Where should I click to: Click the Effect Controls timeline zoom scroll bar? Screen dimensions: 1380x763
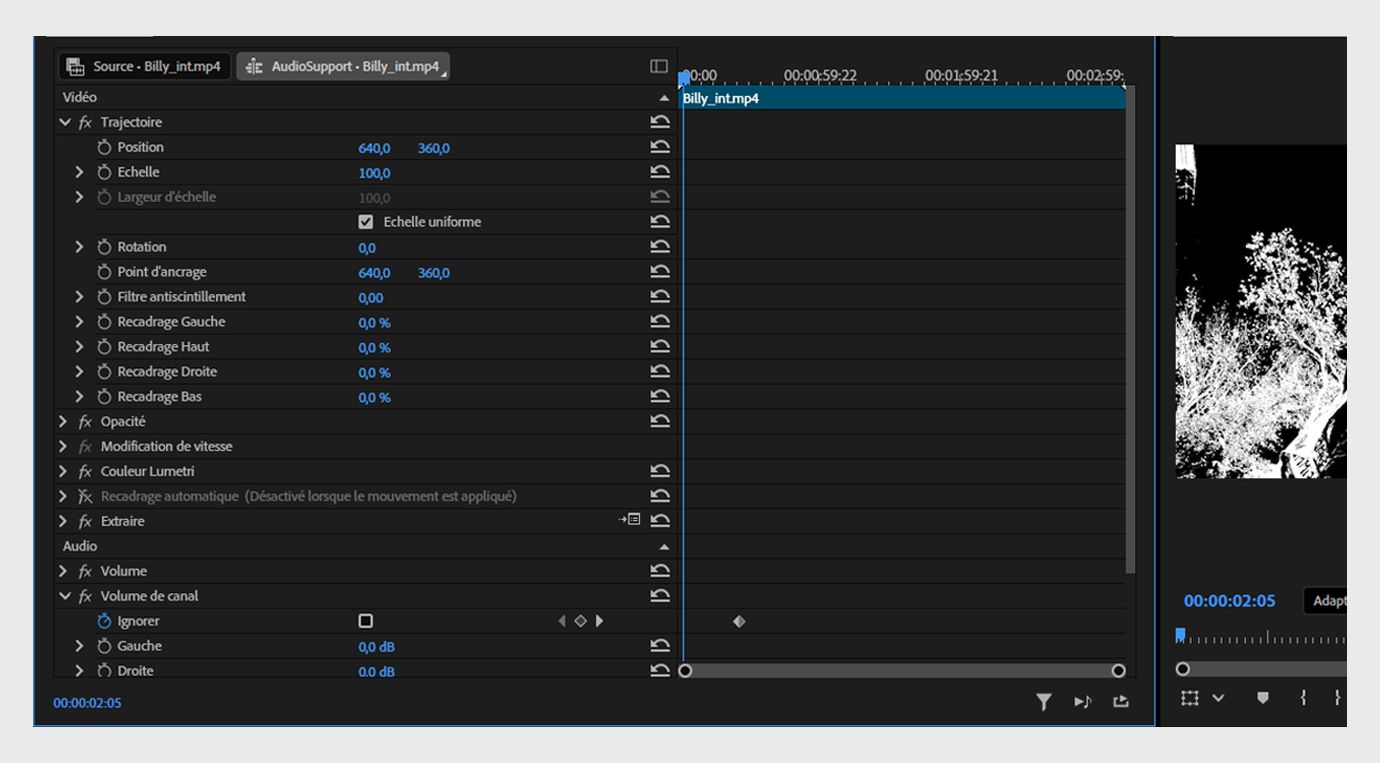901,671
